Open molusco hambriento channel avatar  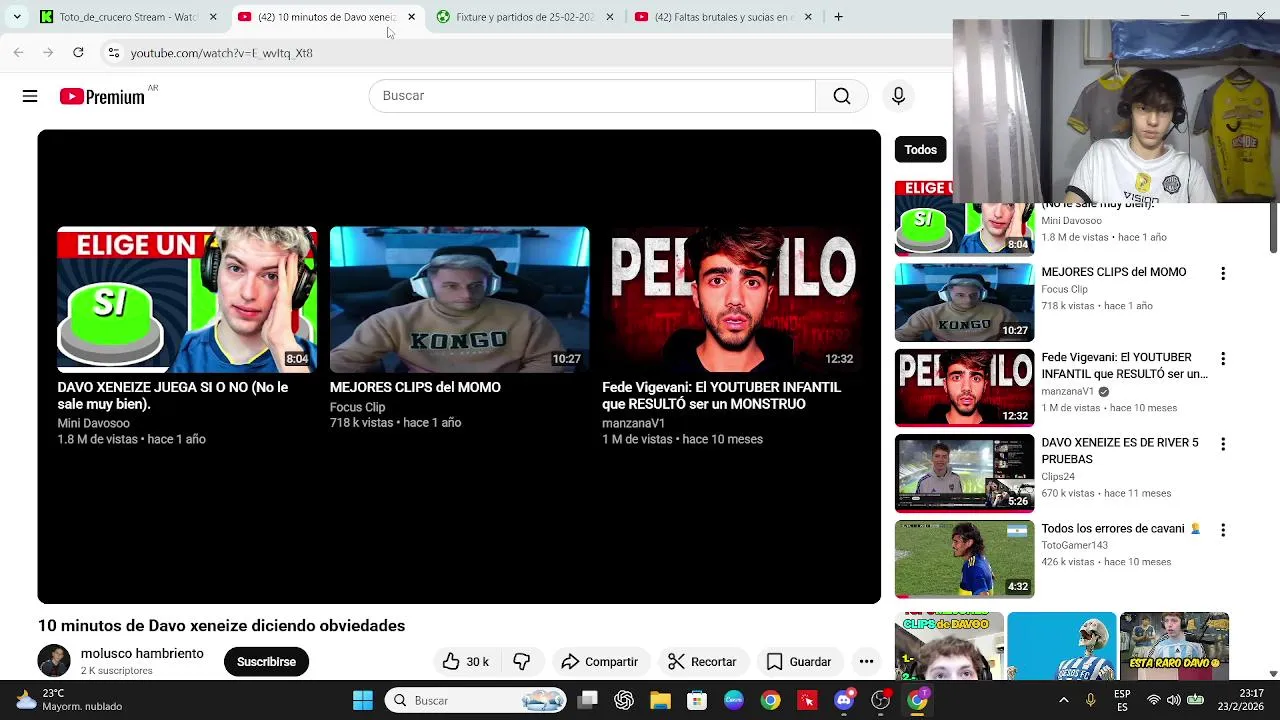(x=54, y=661)
